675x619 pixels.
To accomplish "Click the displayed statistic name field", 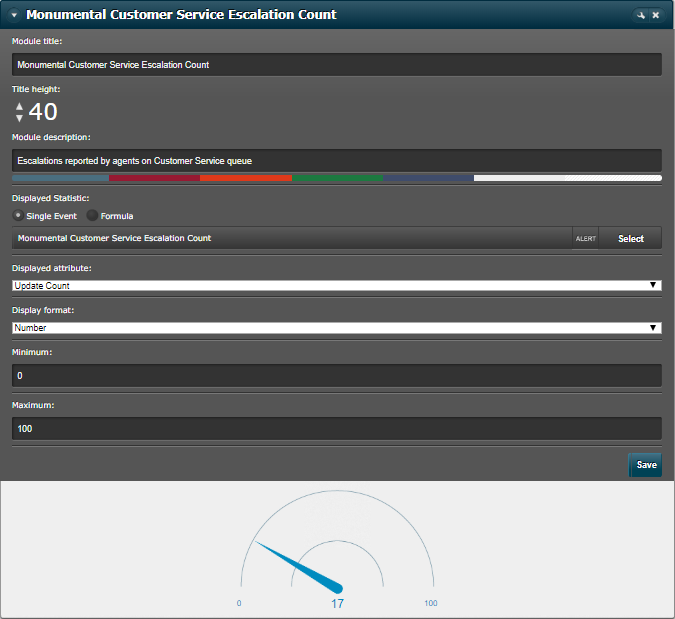I will point(292,238).
